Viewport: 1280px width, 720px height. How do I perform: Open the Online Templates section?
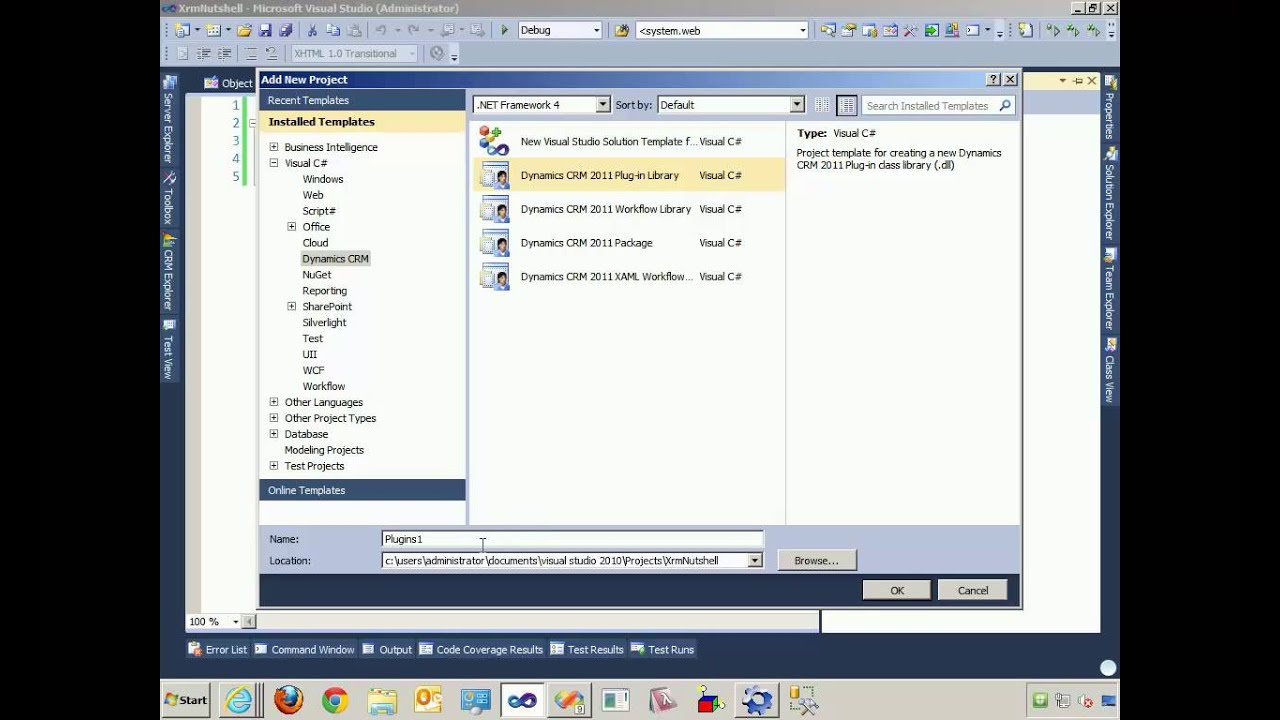(362, 490)
